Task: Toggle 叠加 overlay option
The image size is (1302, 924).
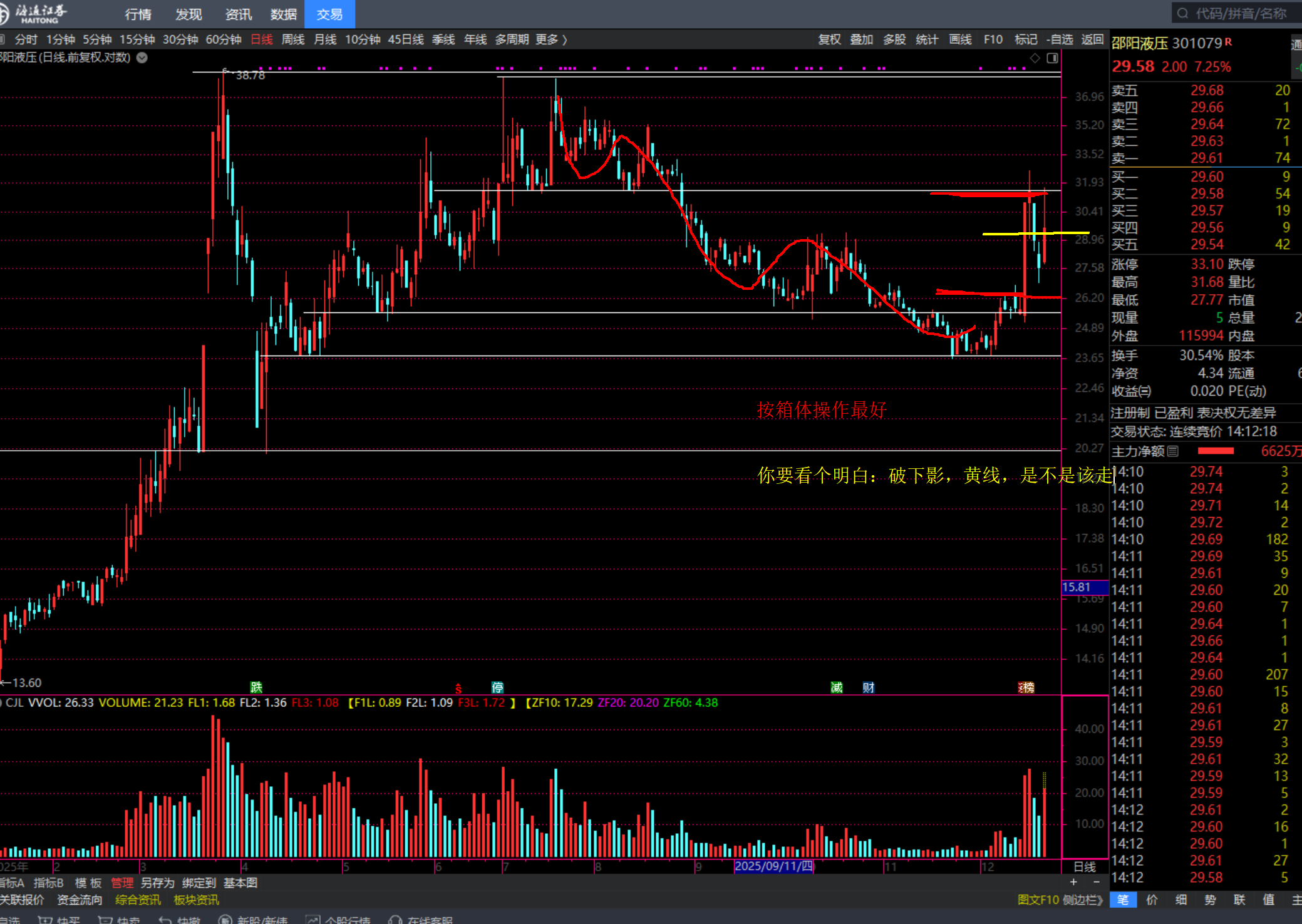Action: tap(861, 39)
